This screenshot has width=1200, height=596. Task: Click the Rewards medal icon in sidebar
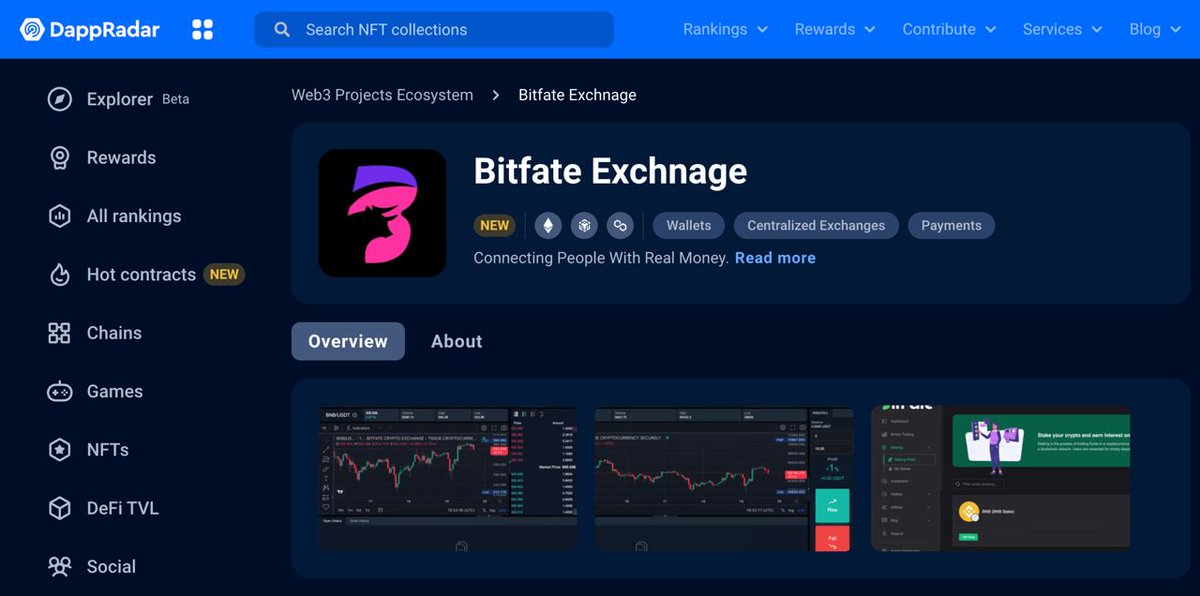pos(60,158)
